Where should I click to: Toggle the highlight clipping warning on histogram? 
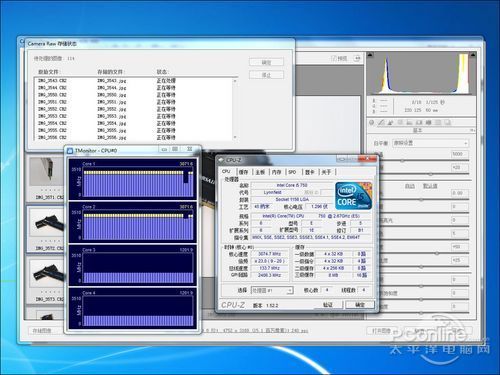coord(473,54)
